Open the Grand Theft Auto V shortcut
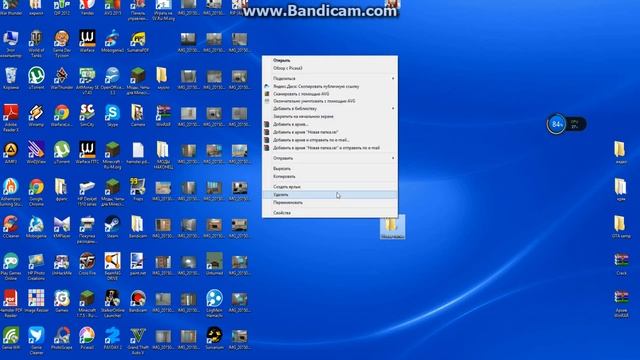This screenshot has width=640, height=360. [x=138, y=341]
